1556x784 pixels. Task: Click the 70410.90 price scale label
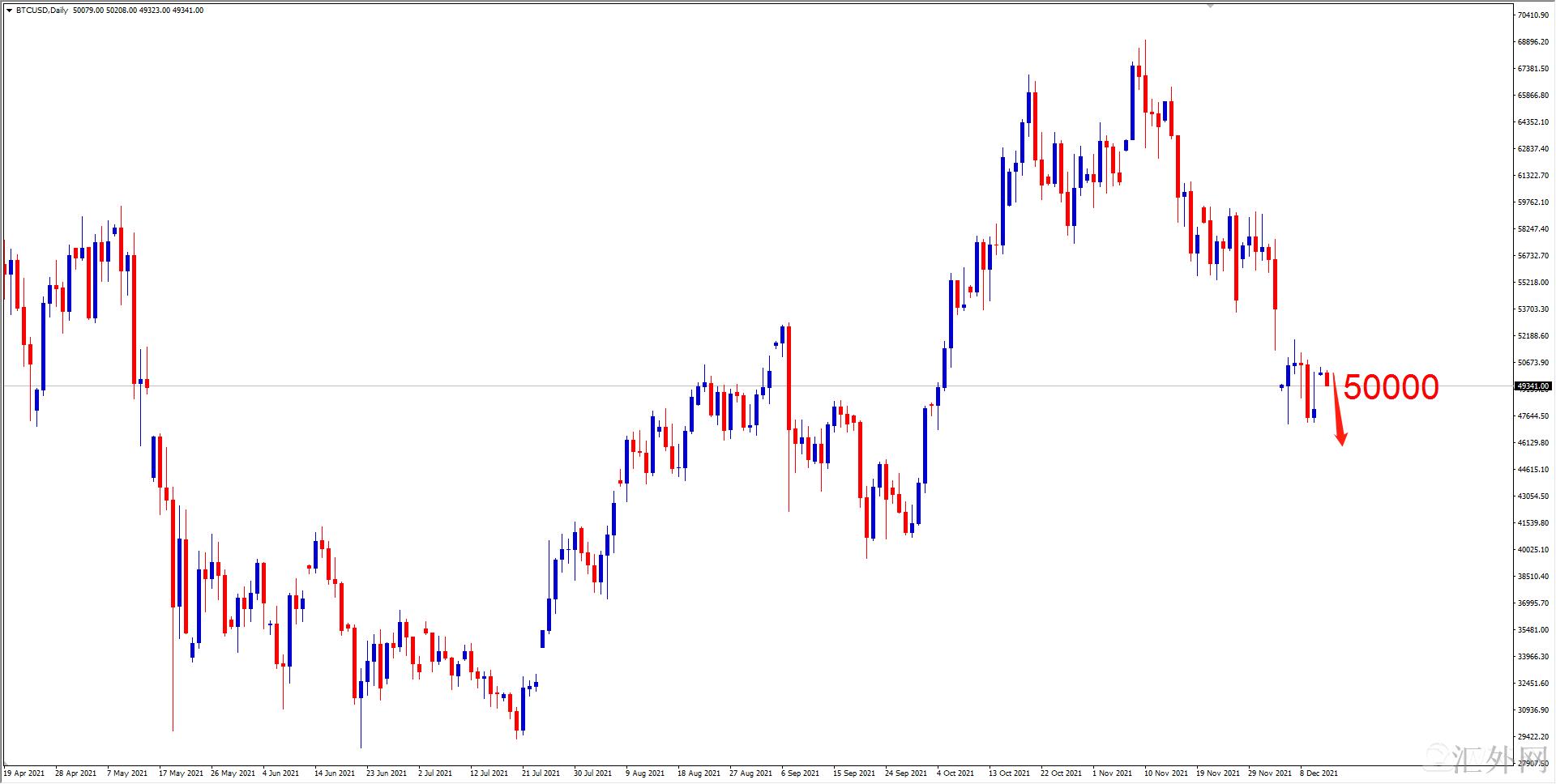tap(1532, 15)
